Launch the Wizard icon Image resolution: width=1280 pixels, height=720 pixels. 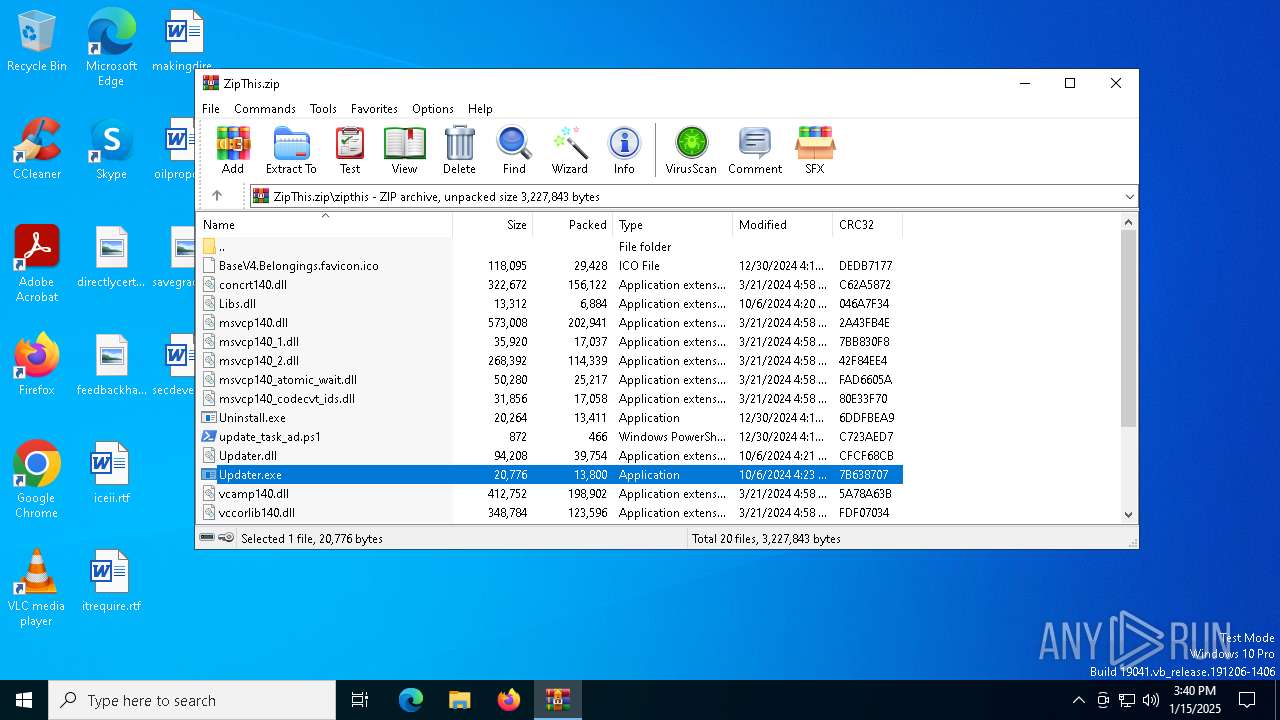click(x=569, y=150)
